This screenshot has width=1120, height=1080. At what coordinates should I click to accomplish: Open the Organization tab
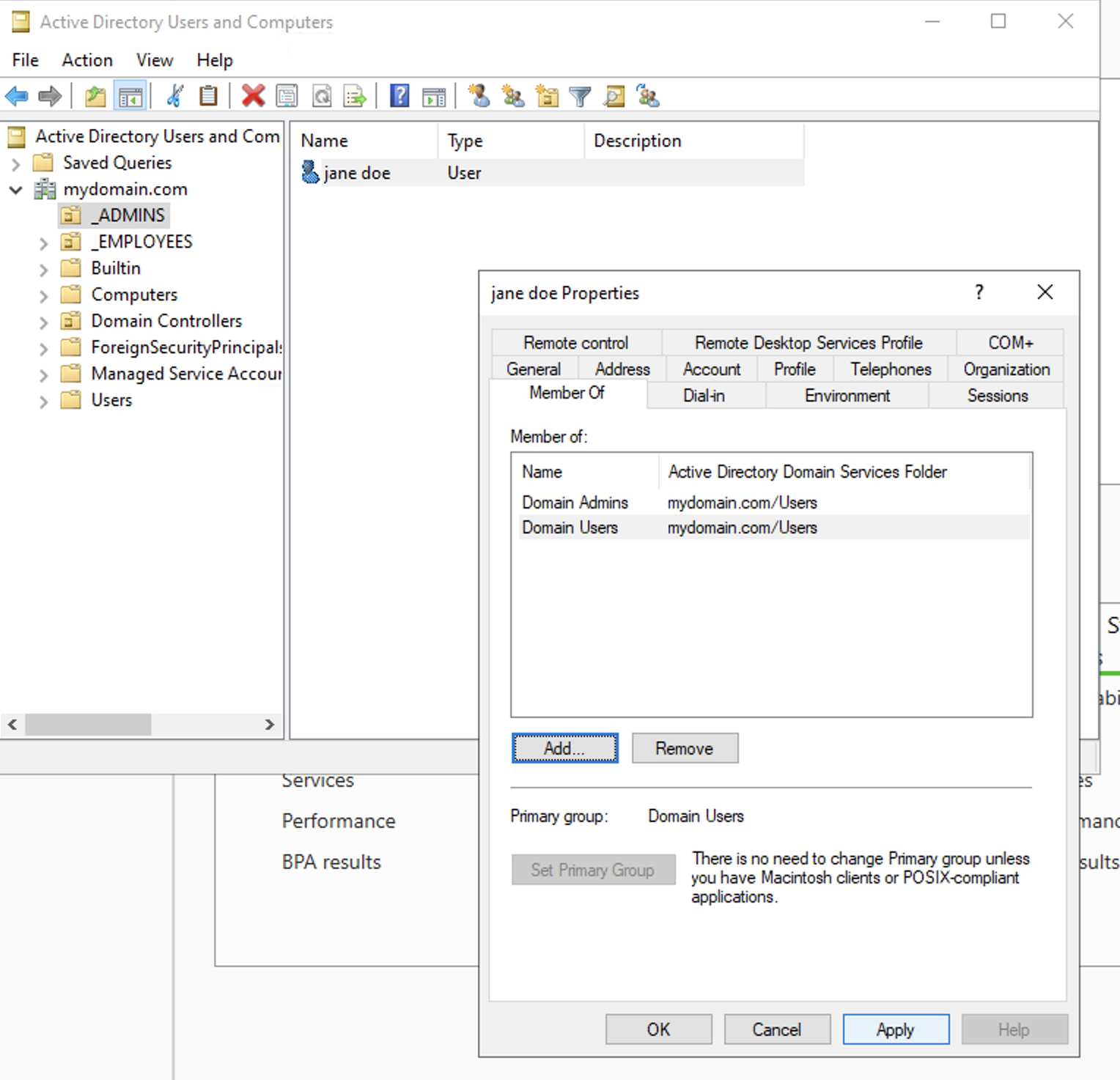[1006, 369]
